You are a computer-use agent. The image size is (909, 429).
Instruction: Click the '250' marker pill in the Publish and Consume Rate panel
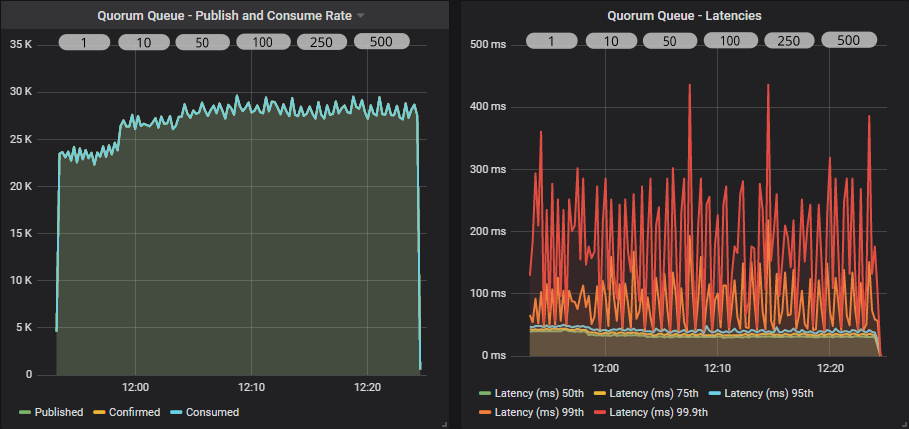pos(322,42)
